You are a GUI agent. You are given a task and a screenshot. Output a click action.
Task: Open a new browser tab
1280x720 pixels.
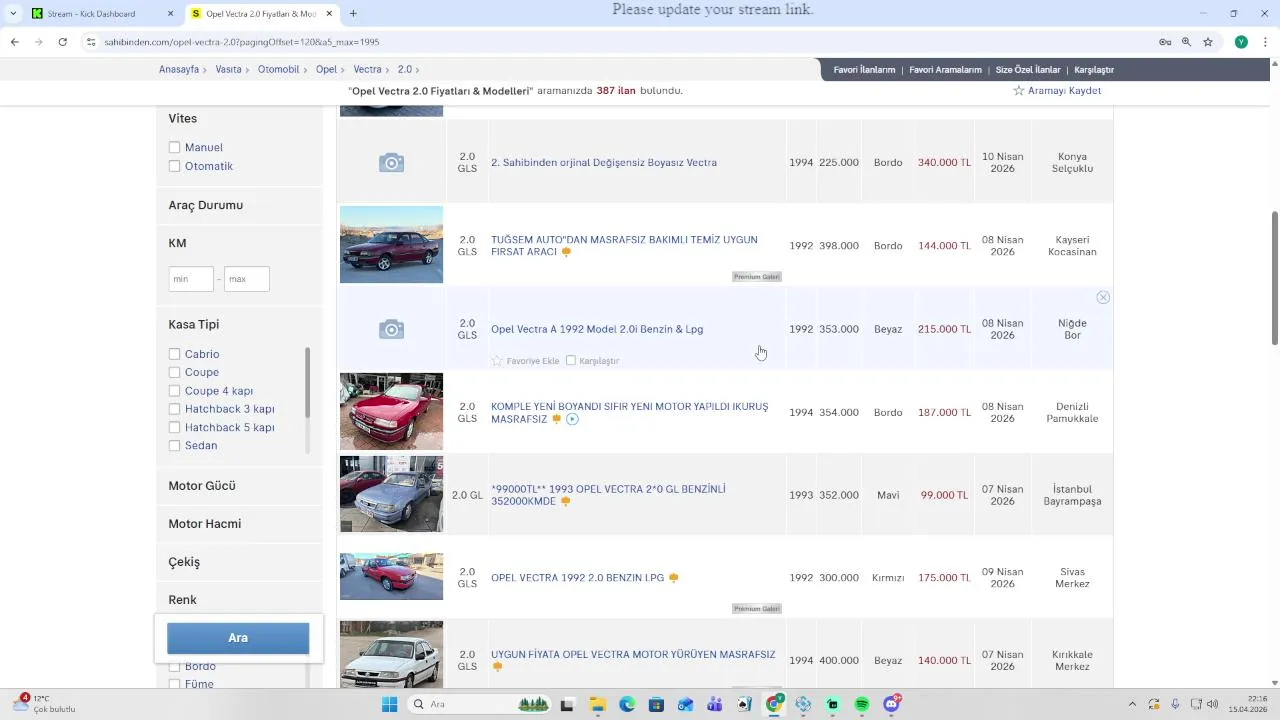point(353,14)
